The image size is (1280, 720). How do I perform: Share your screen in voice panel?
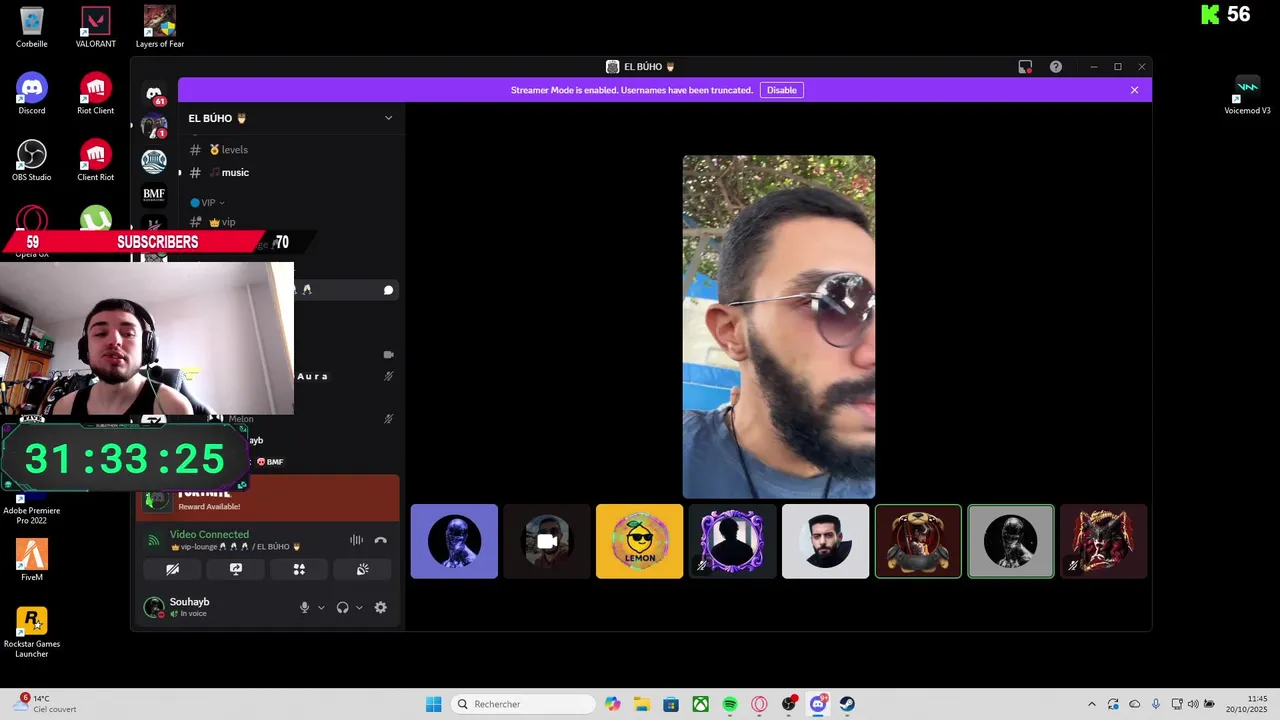coord(236,569)
